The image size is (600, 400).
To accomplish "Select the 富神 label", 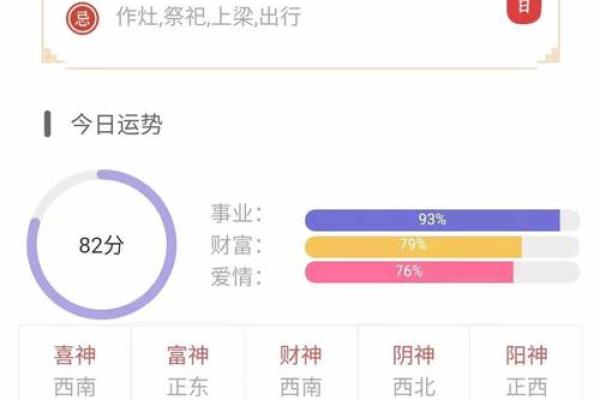I will pos(187,355).
